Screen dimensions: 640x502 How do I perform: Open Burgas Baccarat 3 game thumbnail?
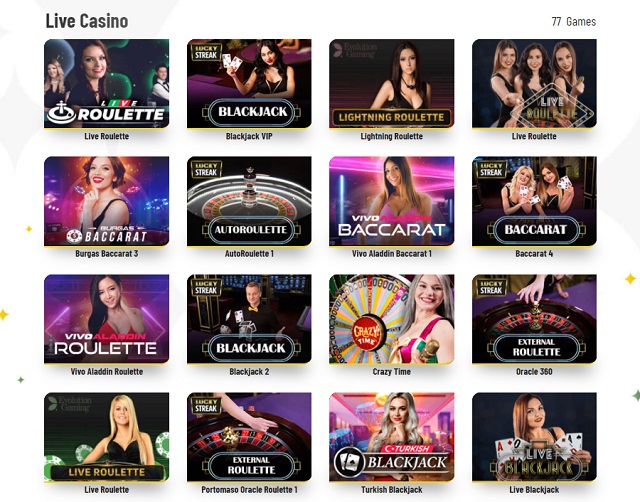107,202
